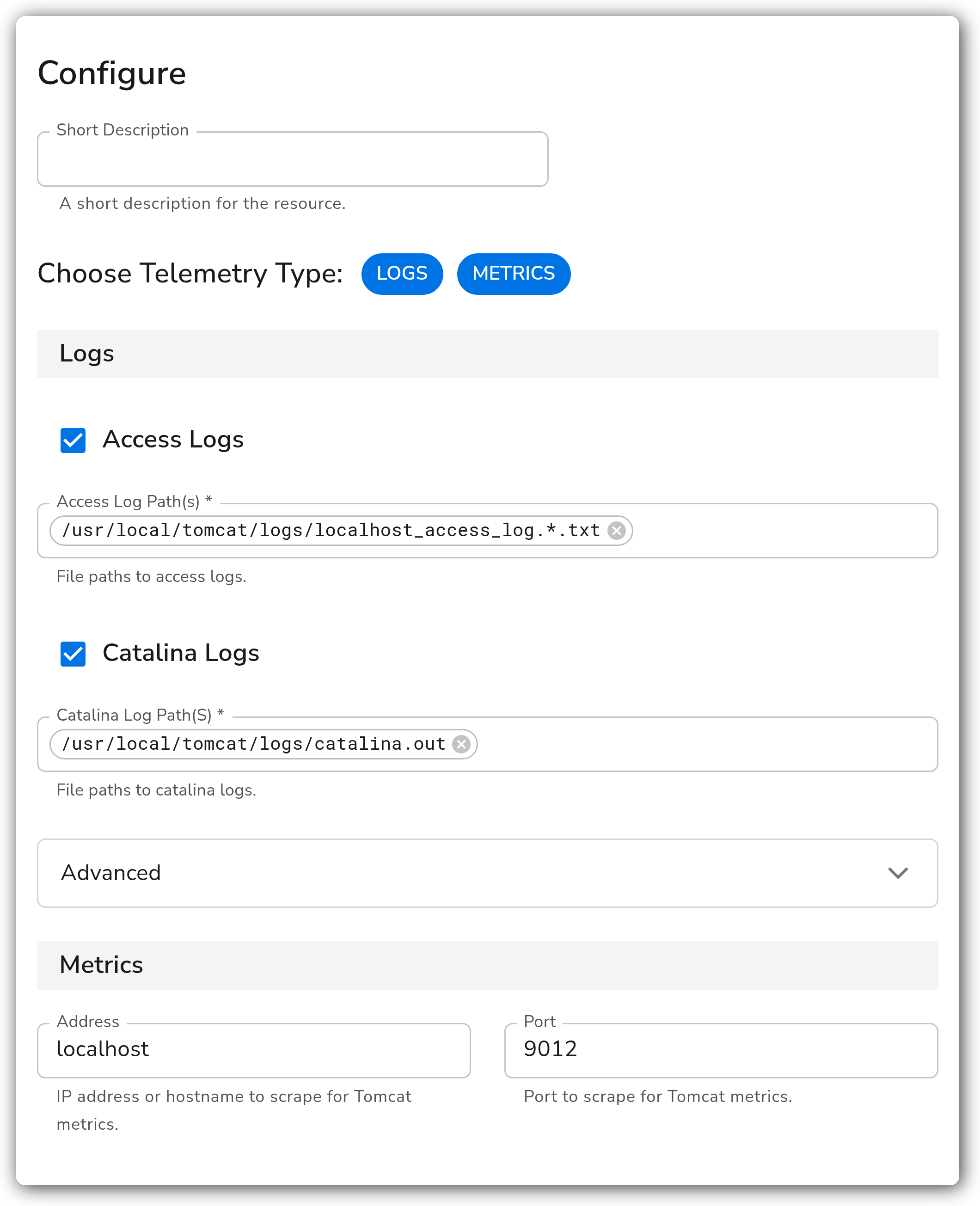Uncheck the Catalina Logs checkbox
This screenshot has height=1206, width=980.
point(73,654)
